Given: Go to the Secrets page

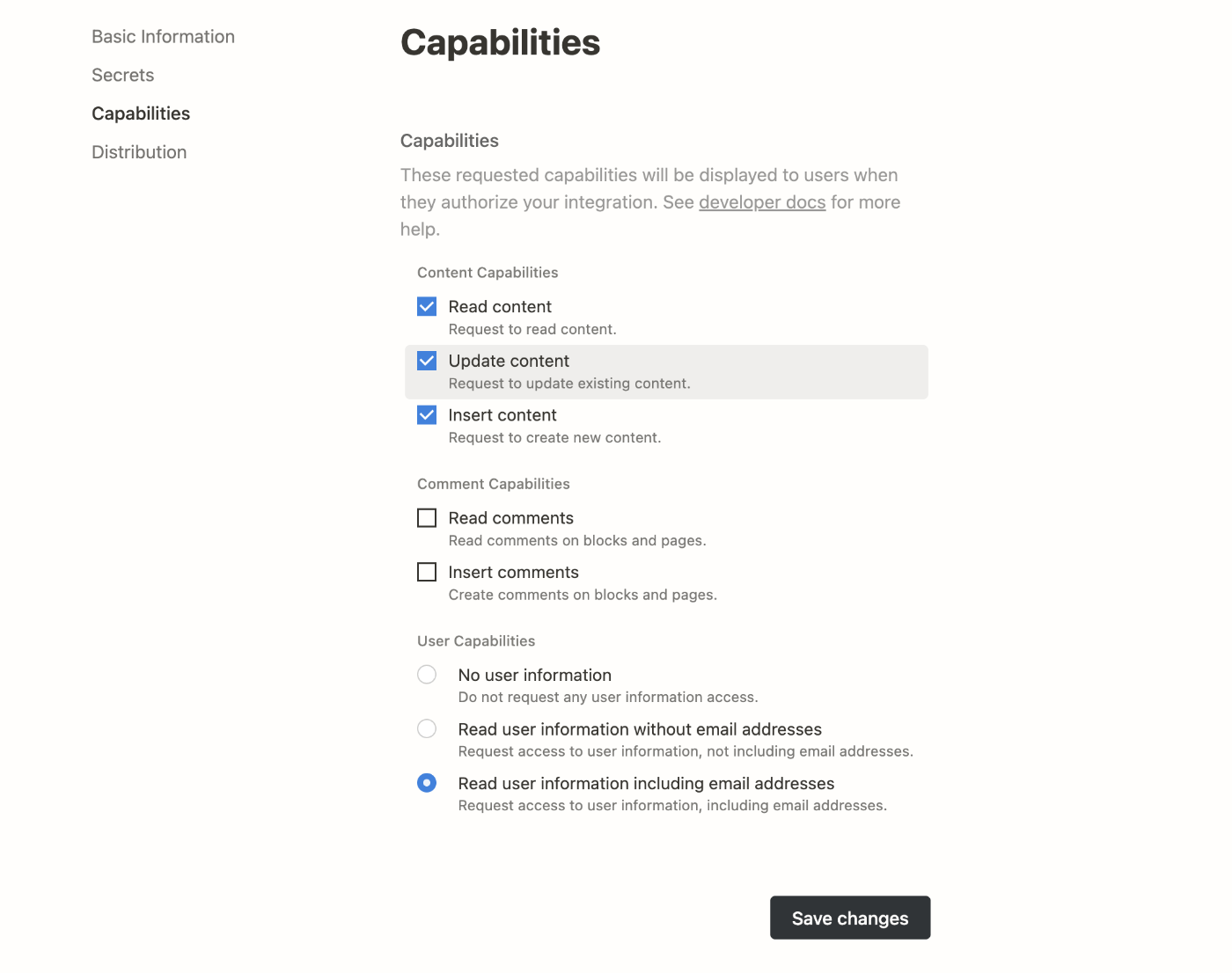Looking at the screenshot, I should click(122, 76).
